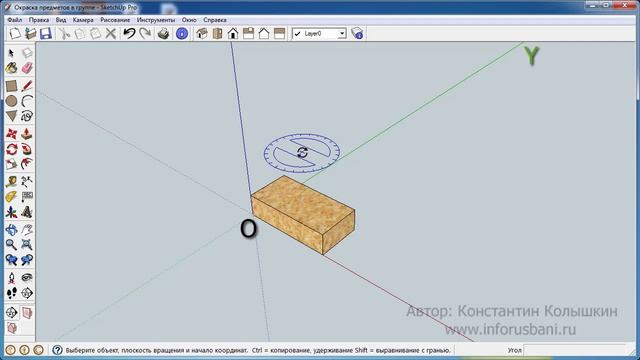Open Model Info blue icon
The width and height of the screenshot is (640, 360).
(x=182, y=33)
